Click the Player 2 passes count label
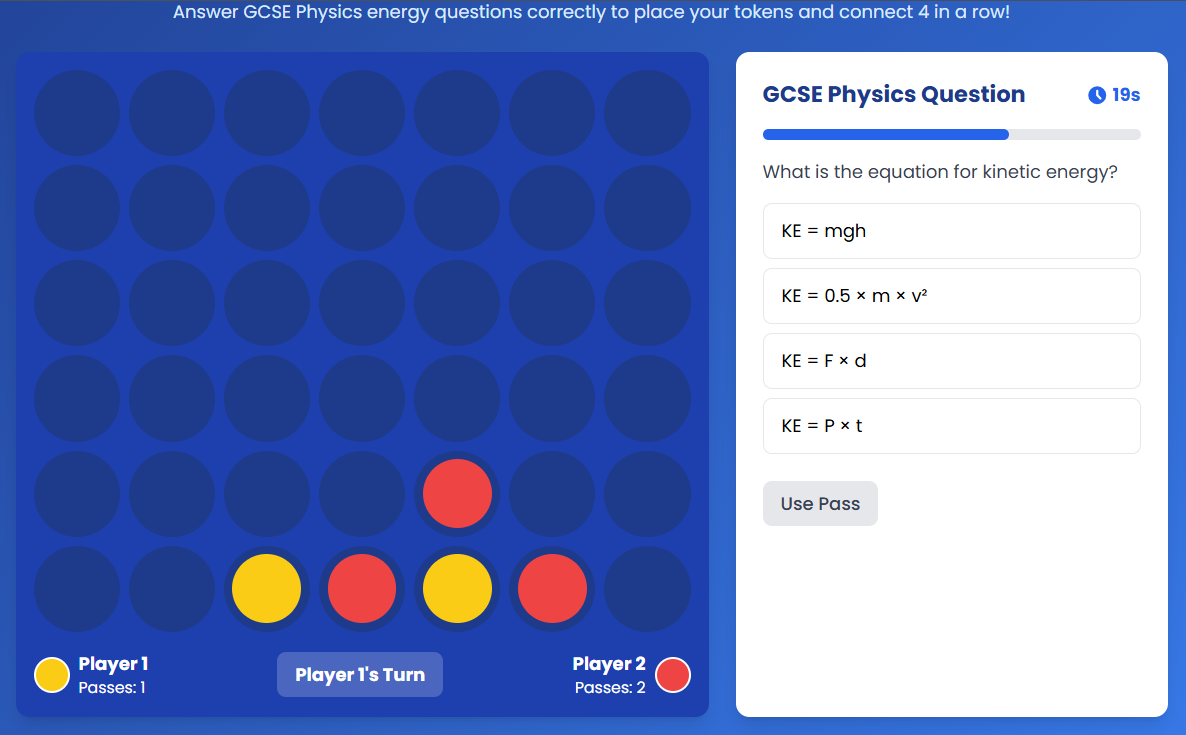The image size is (1186, 735). tap(610, 687)
